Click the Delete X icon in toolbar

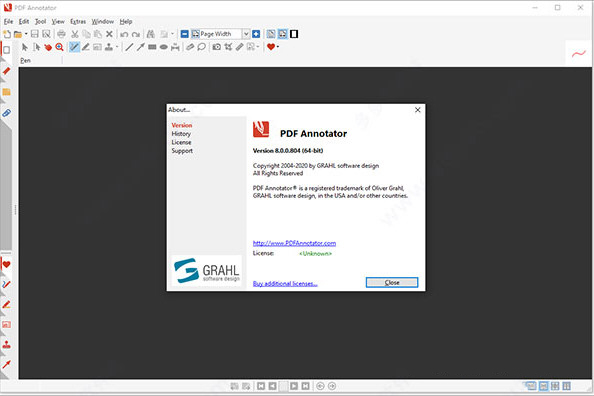click(x=109, y=34)
